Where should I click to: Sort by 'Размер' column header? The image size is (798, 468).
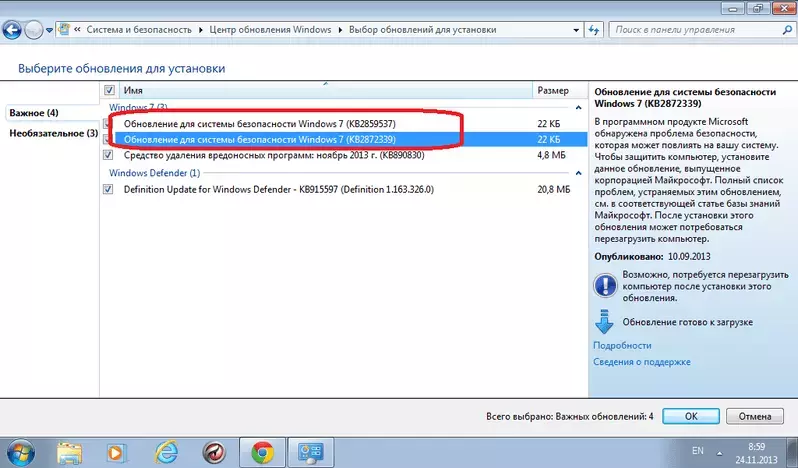coord(559,90)
